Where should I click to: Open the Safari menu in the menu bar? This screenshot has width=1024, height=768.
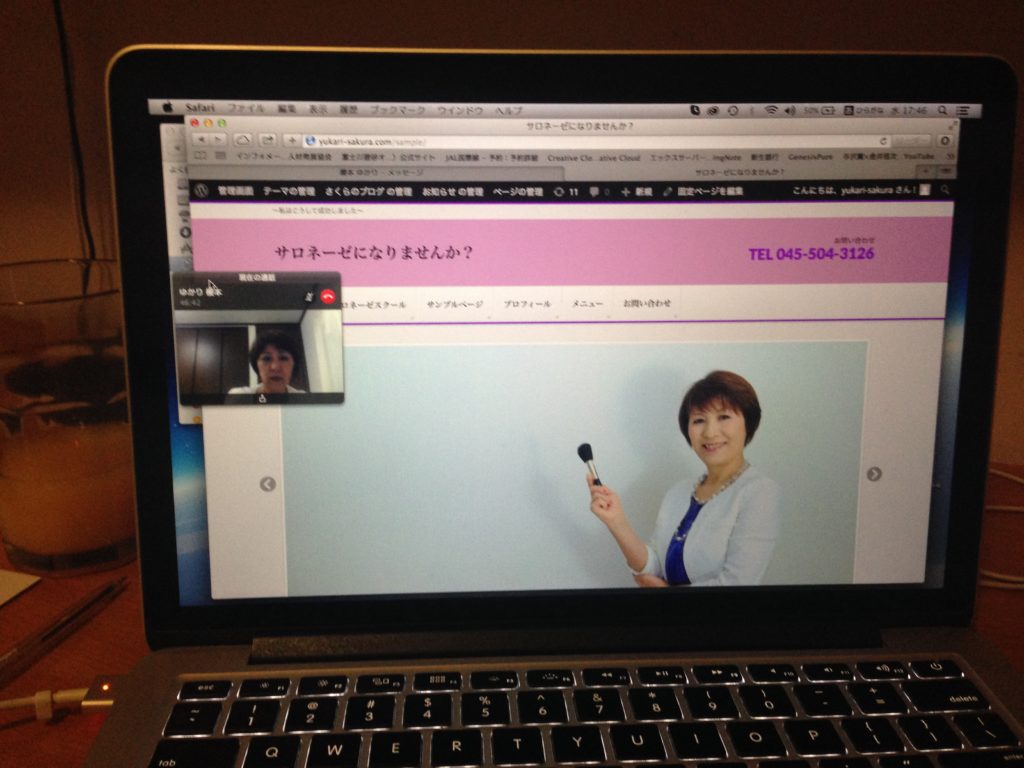(x=200, y=108)
